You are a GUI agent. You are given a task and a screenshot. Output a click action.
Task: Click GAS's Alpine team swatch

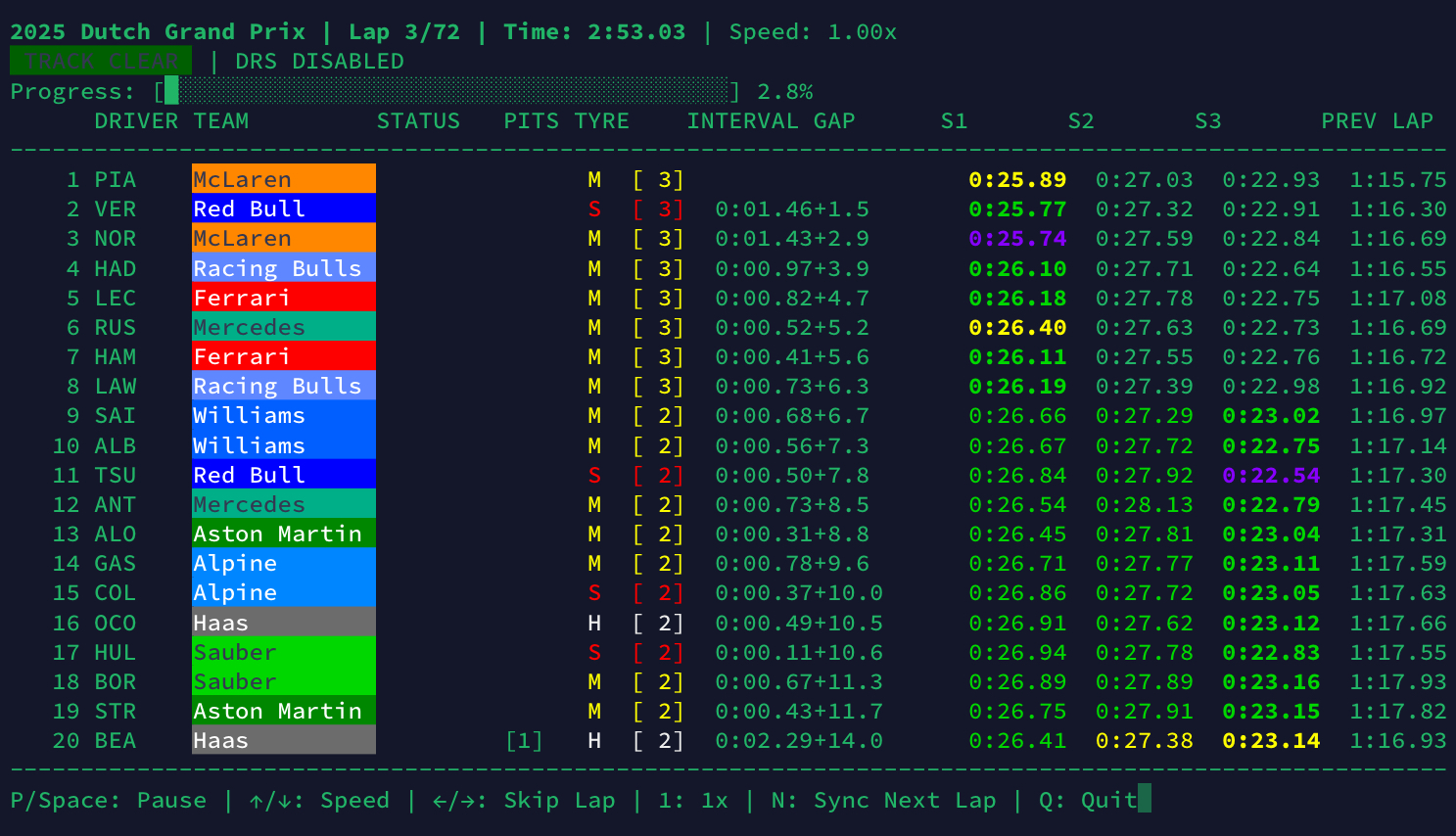[284, 562]
